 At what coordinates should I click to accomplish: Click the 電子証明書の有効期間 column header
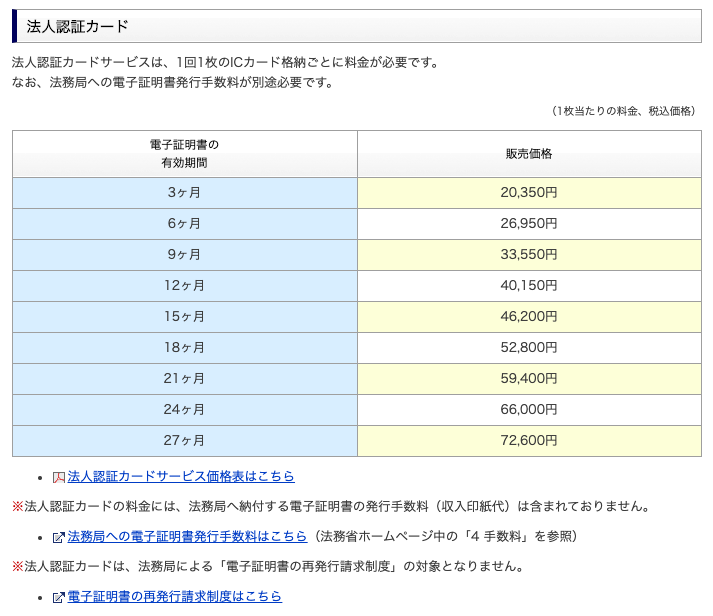[184, 153]
